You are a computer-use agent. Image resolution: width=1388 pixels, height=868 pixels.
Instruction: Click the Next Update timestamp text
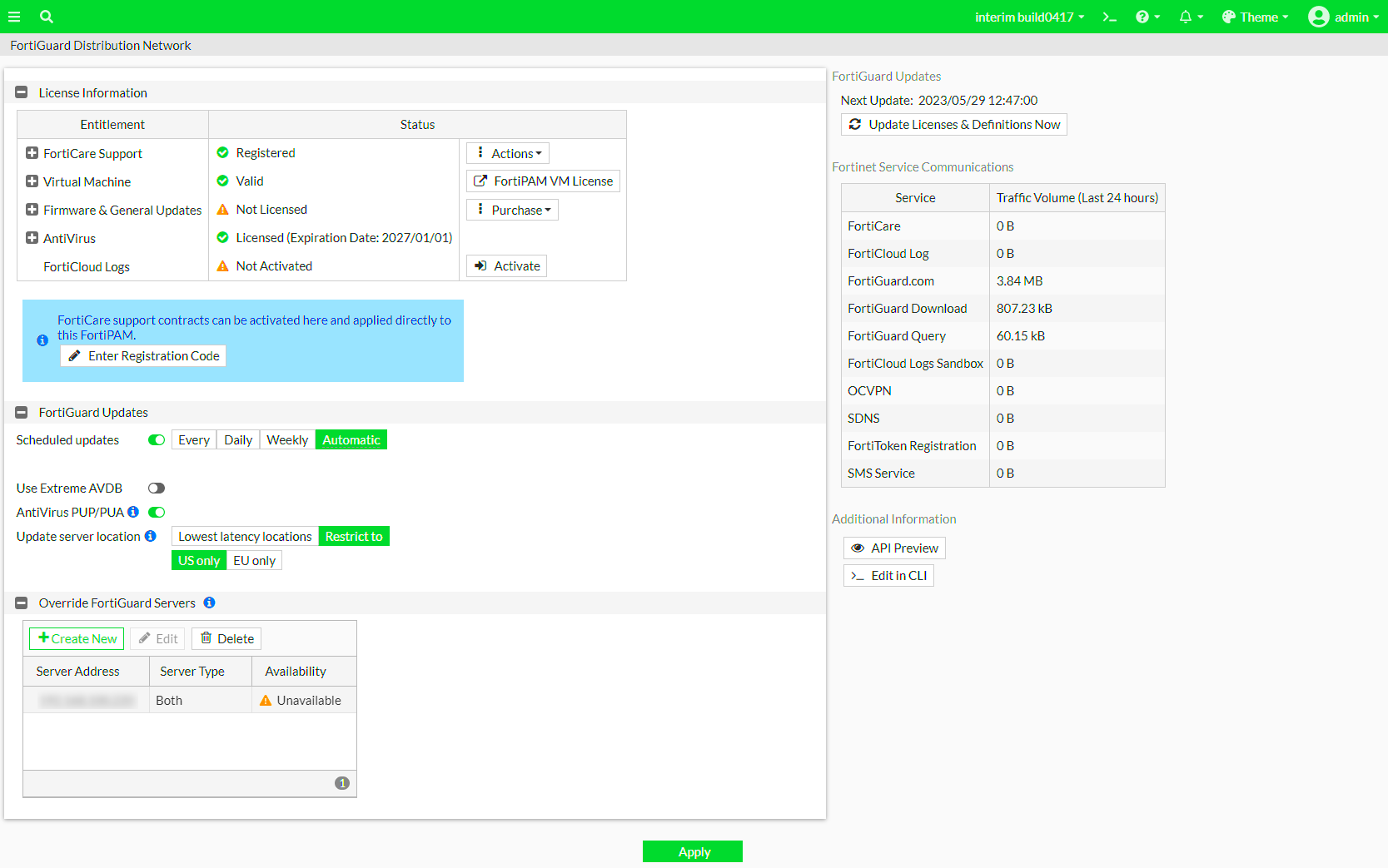[978, 101]
